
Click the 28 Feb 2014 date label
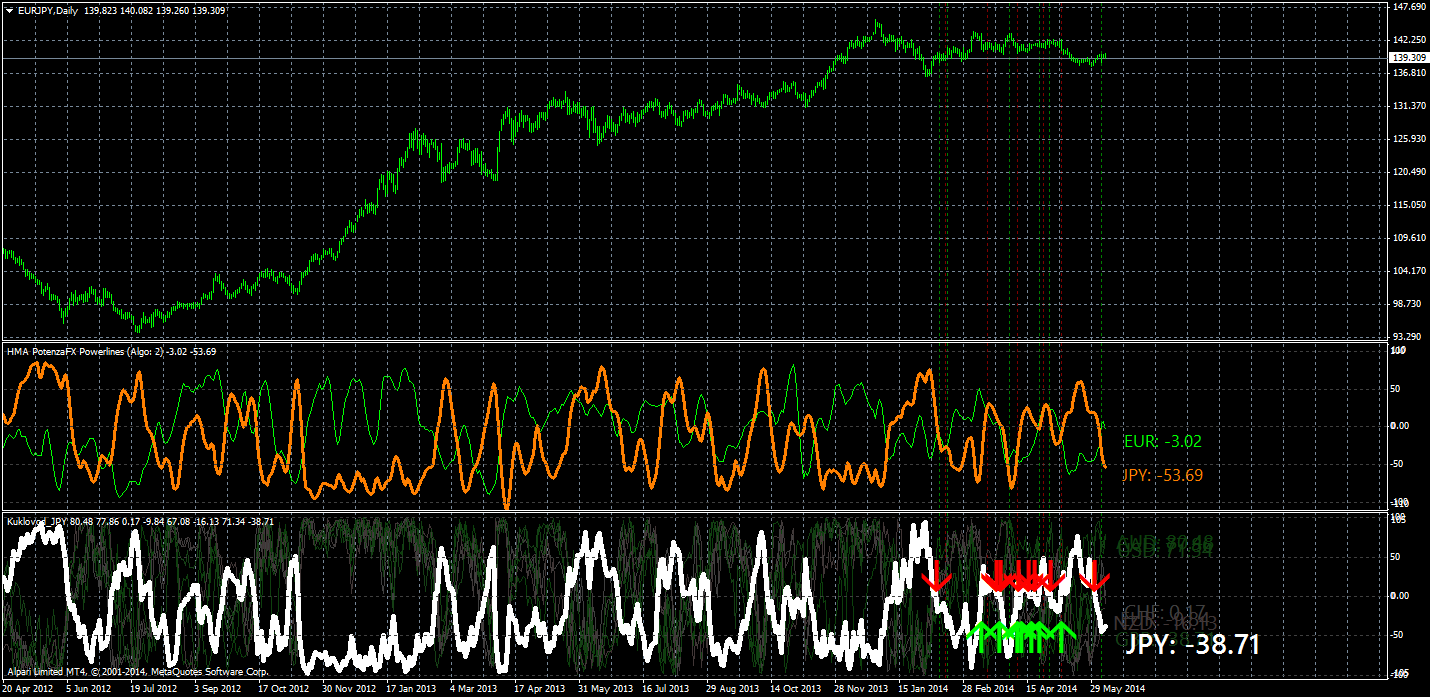[987, 689]
